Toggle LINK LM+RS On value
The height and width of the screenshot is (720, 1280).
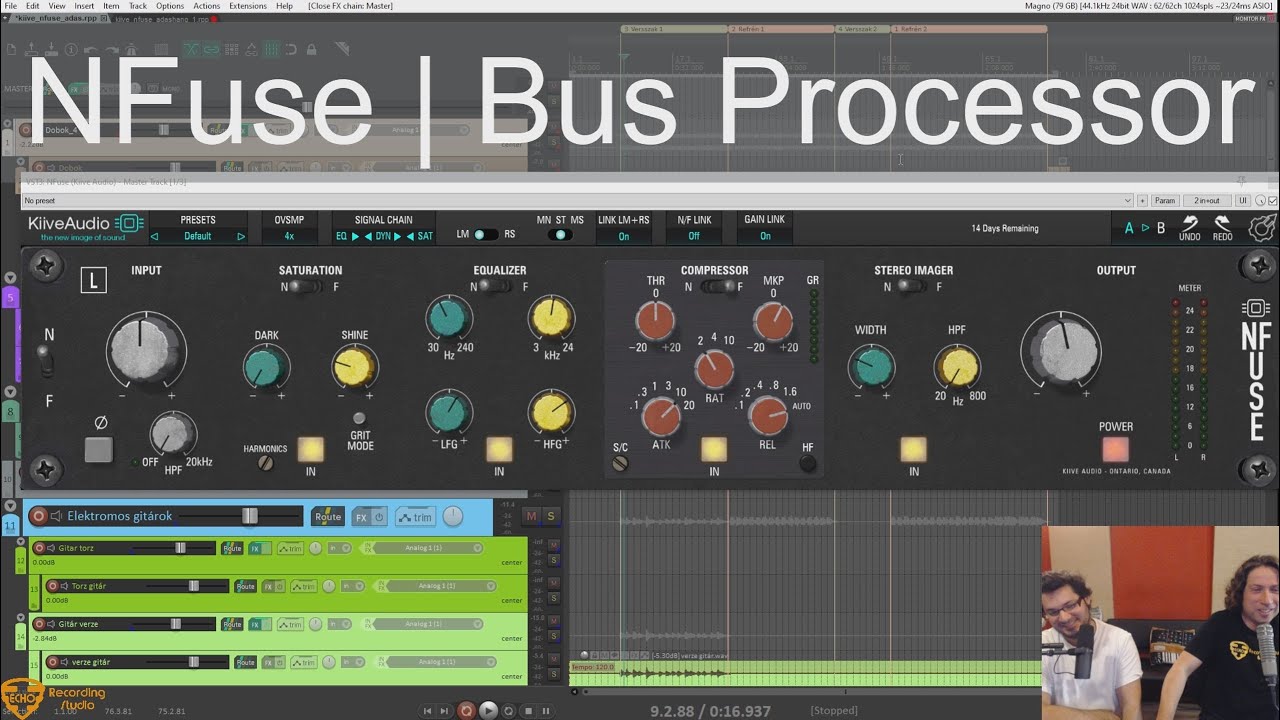click(x=623, y=237)
